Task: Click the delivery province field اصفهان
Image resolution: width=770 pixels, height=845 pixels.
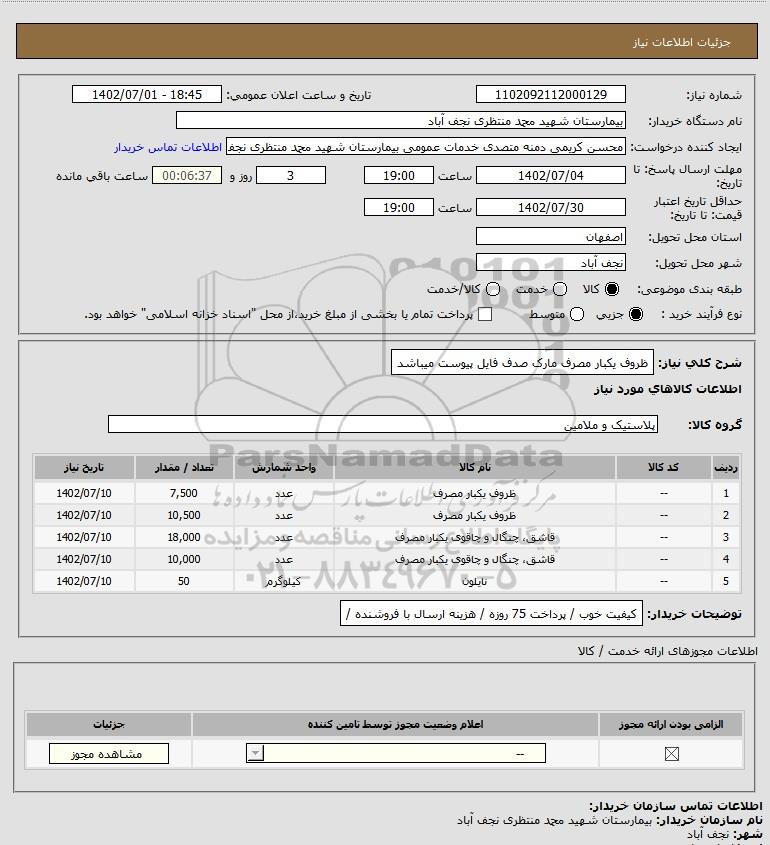Action: point(551,237)
